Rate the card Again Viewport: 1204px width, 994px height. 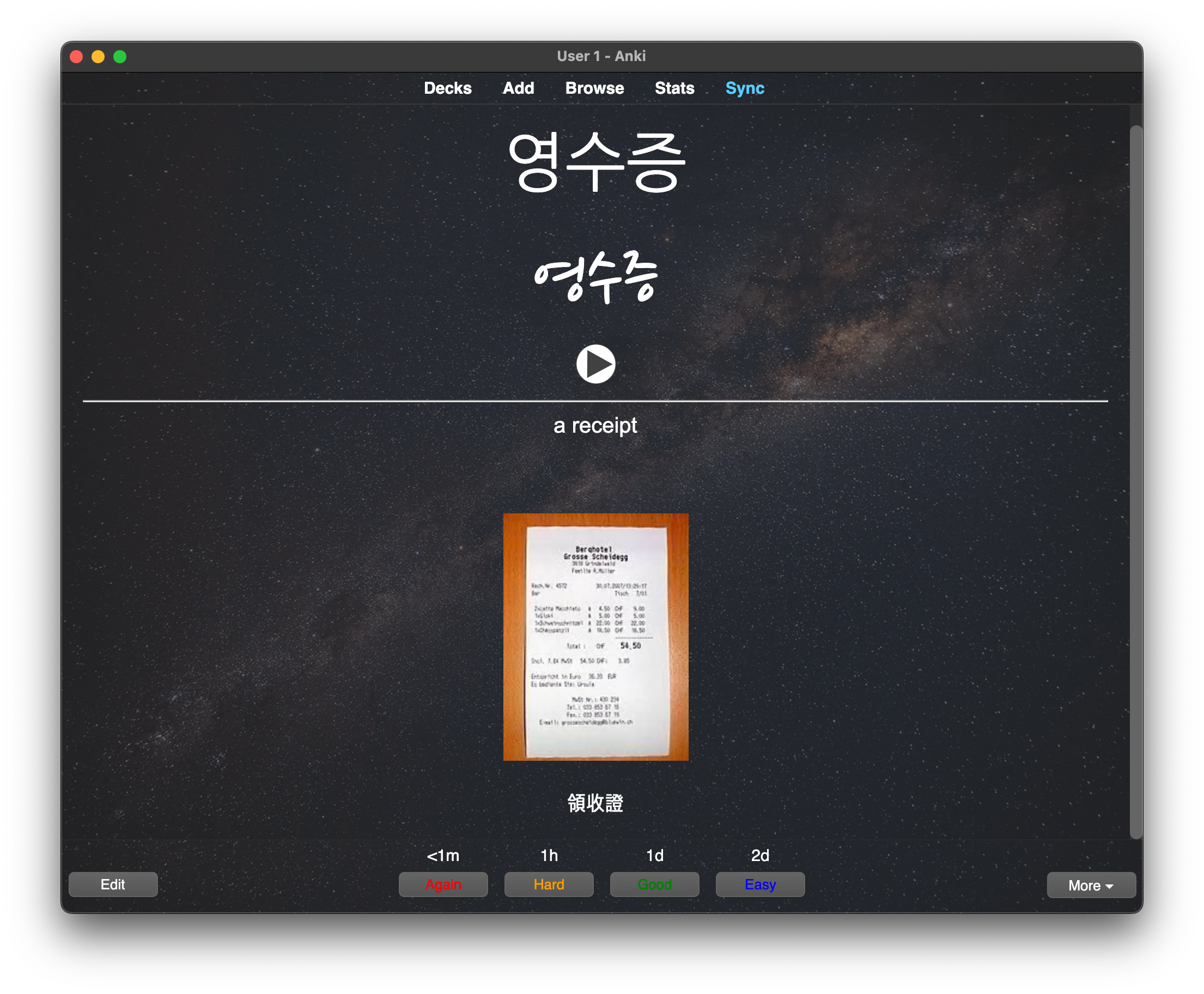443,884
